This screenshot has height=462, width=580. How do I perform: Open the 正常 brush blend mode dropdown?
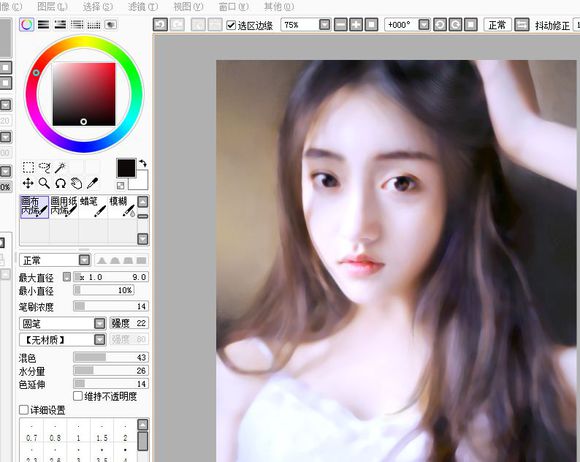click(x=84, y=260)
